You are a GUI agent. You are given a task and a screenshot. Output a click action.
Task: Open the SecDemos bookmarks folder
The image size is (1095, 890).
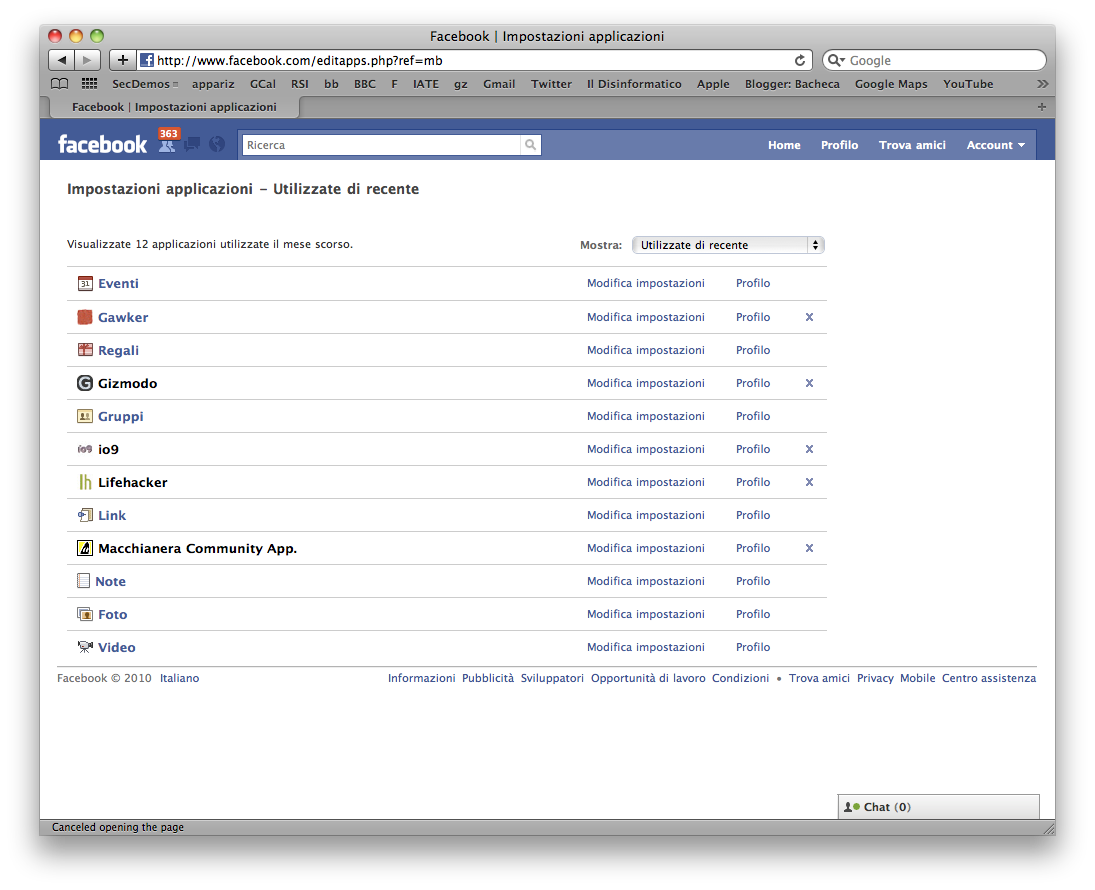(x=145, y=84)
